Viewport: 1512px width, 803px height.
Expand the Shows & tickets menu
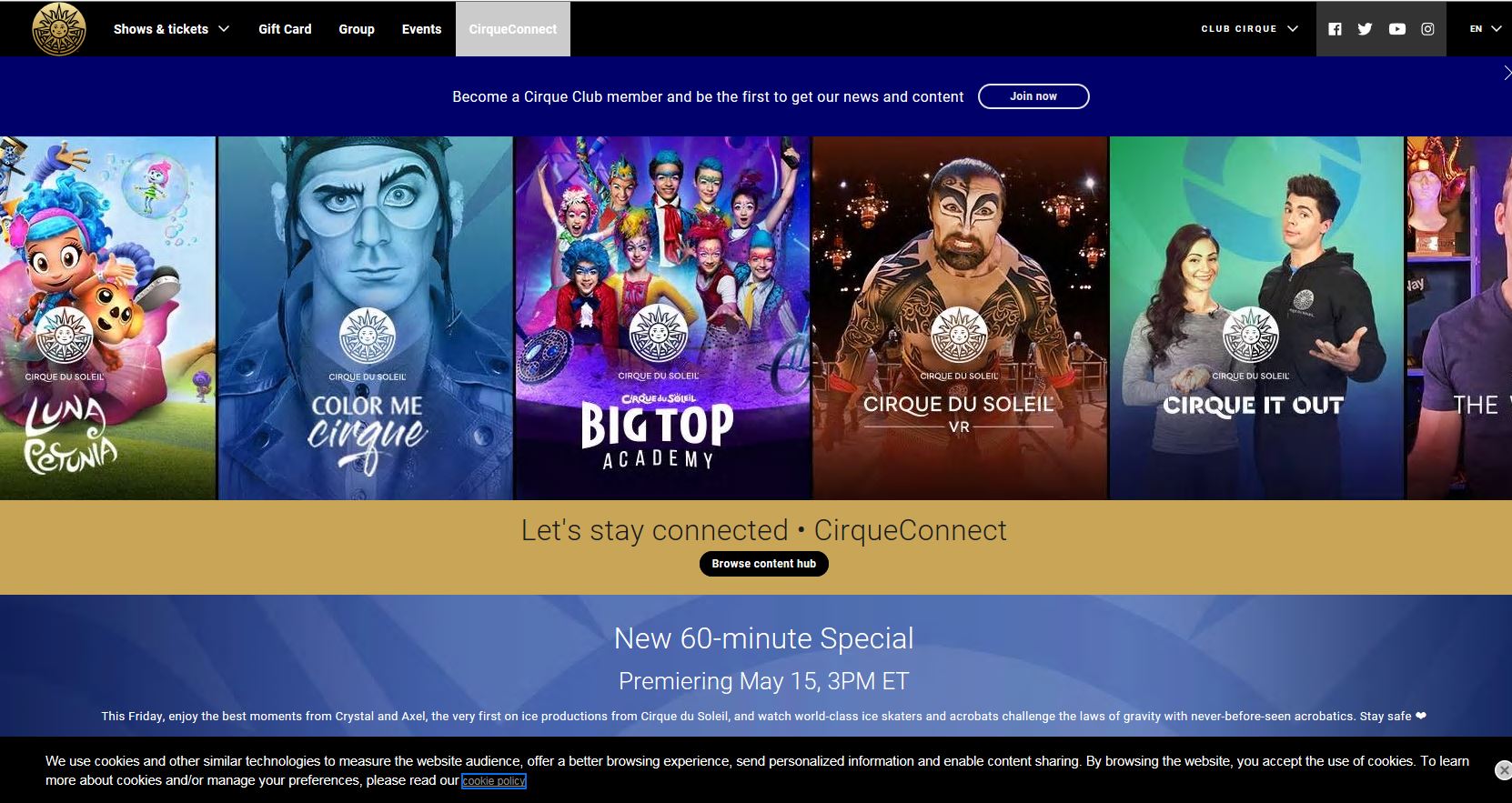coord(171,29)
